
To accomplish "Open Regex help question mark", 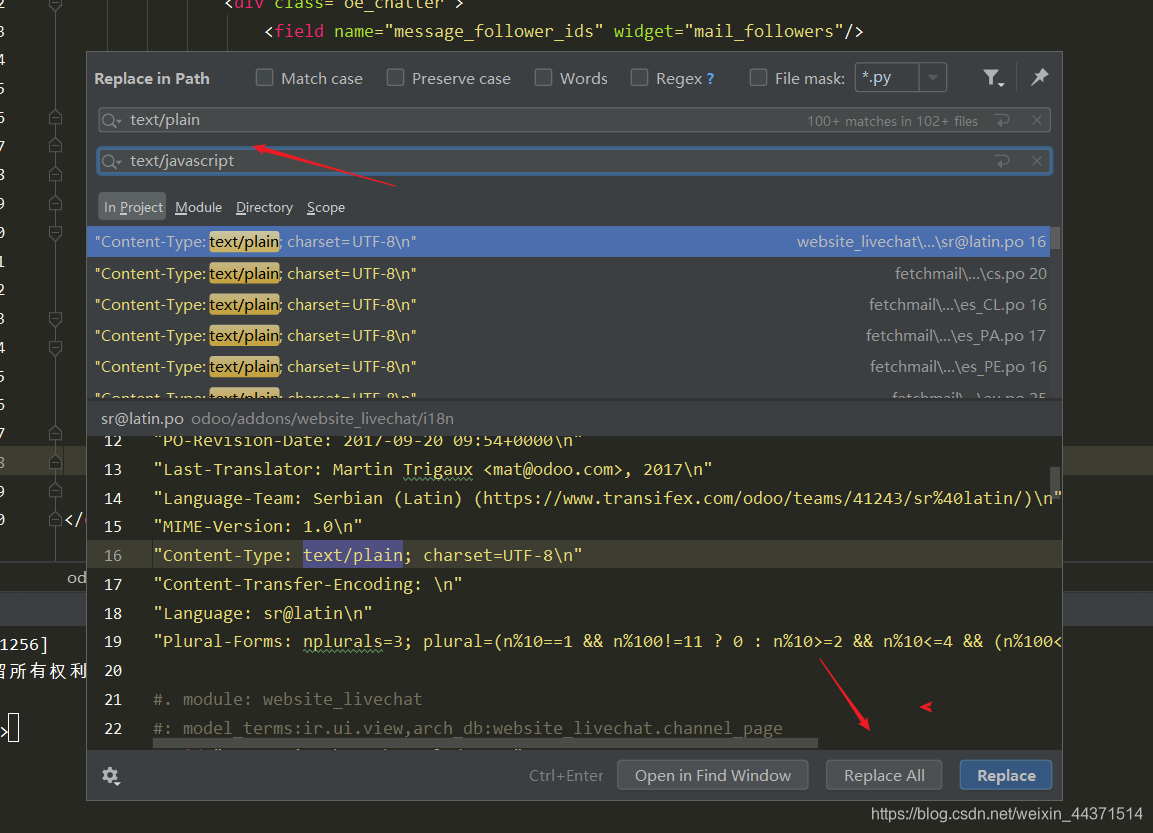I will [710, 79].
